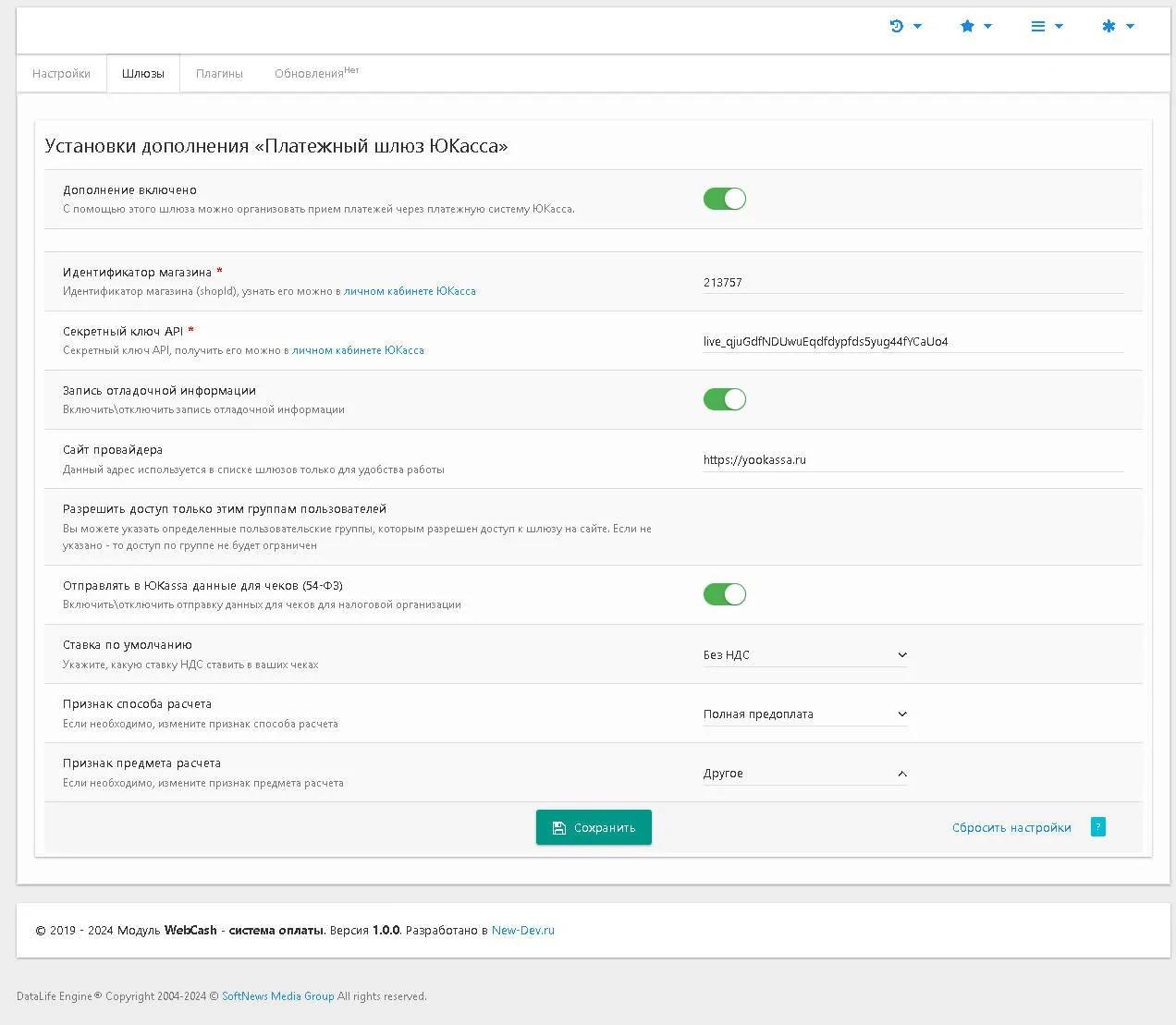Click the 'Сбросить настройки' link
This screenshot has width=1176, height=1025.
pos(1011,828)
